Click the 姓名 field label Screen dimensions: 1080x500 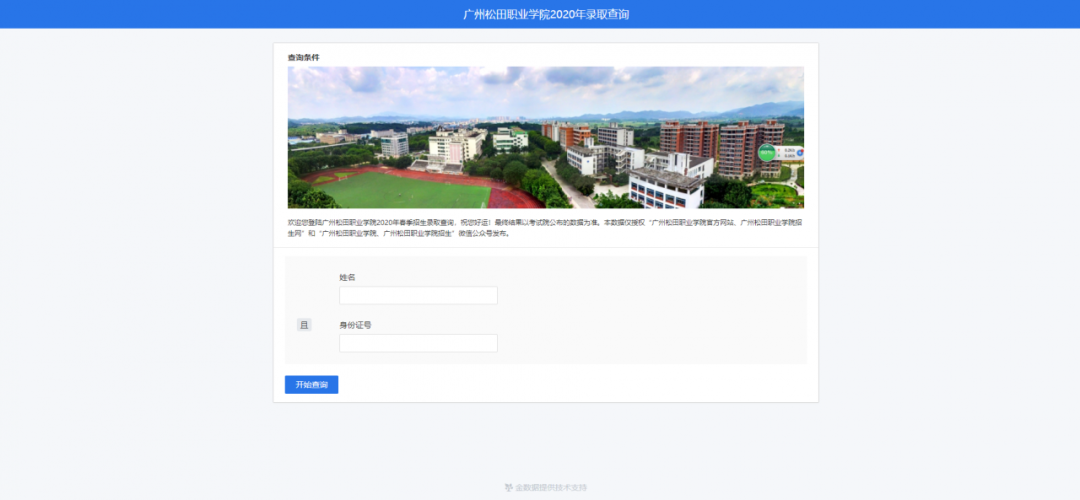tap(347, 278)
